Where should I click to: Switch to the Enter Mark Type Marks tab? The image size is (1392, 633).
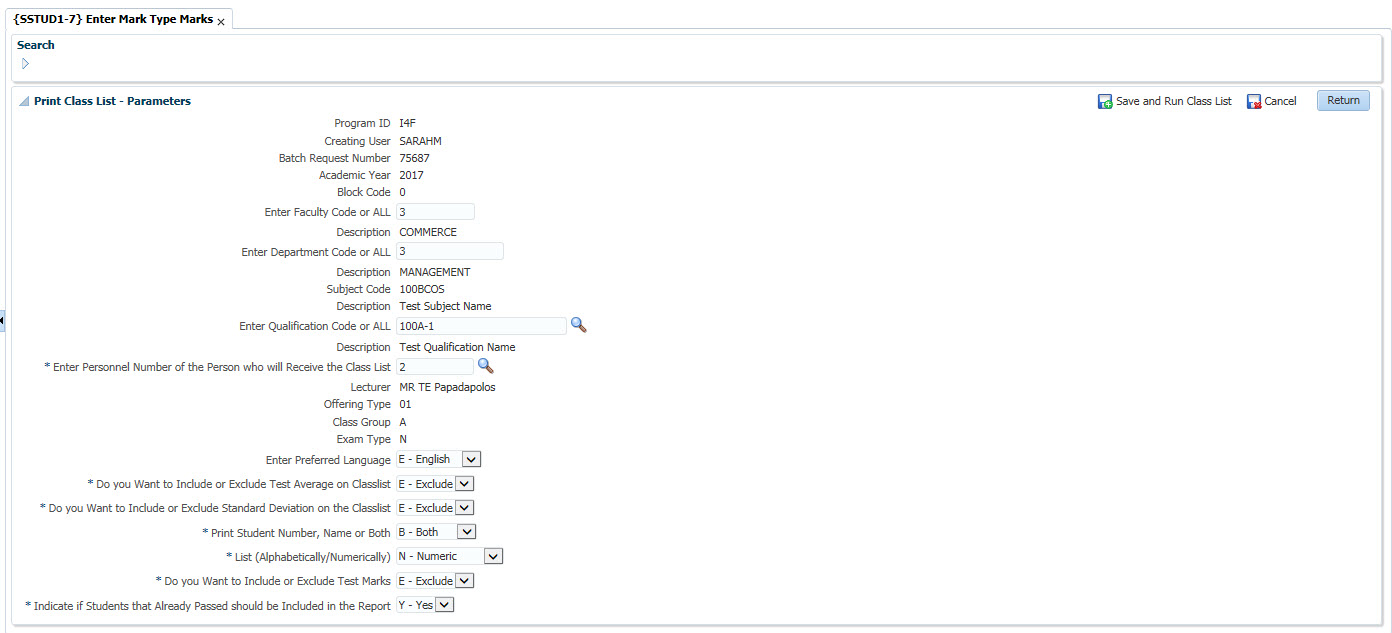tap(115, 18)
